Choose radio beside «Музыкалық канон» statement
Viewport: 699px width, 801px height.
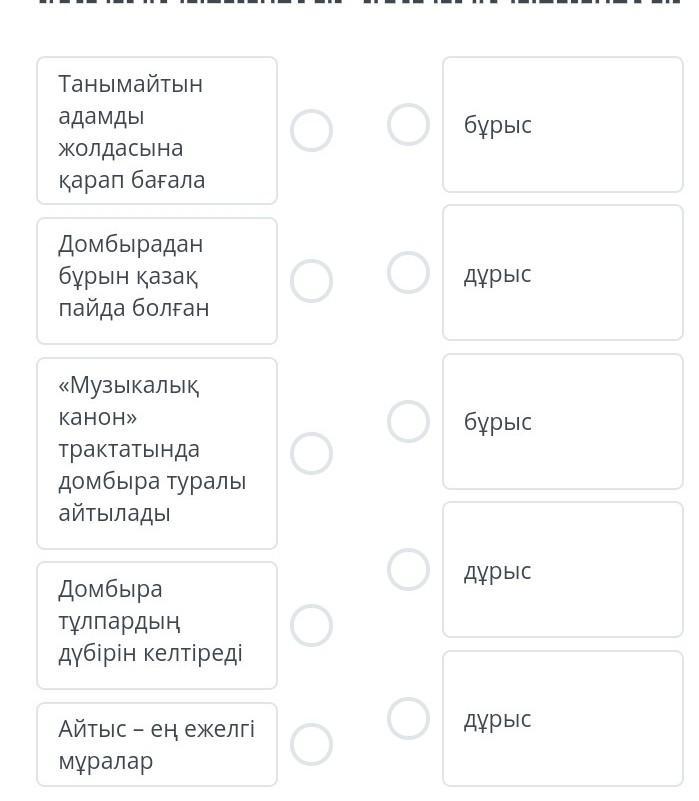[311, 453]
